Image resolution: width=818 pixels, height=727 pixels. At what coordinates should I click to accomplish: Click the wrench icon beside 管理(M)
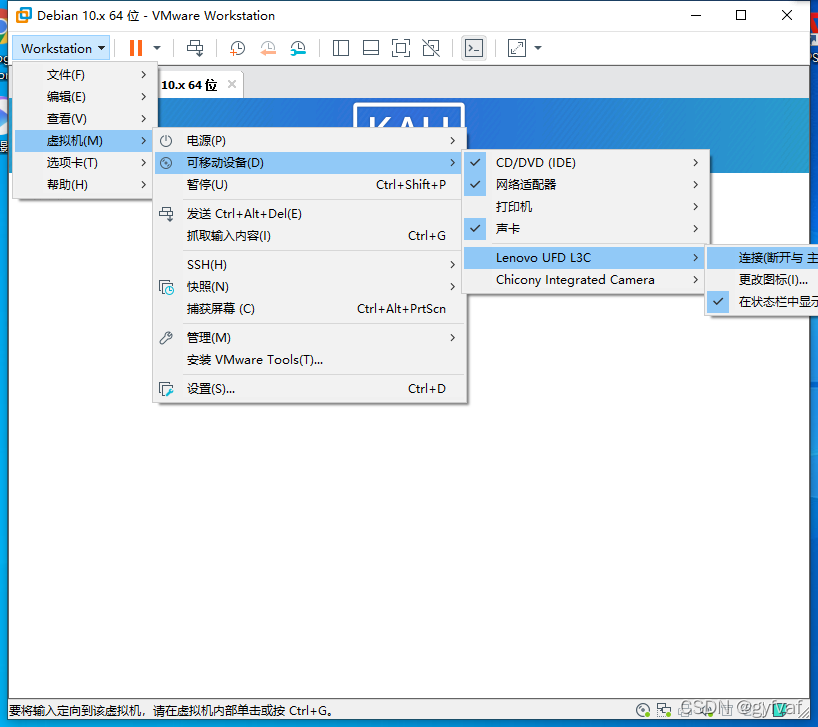click(166, 338)
